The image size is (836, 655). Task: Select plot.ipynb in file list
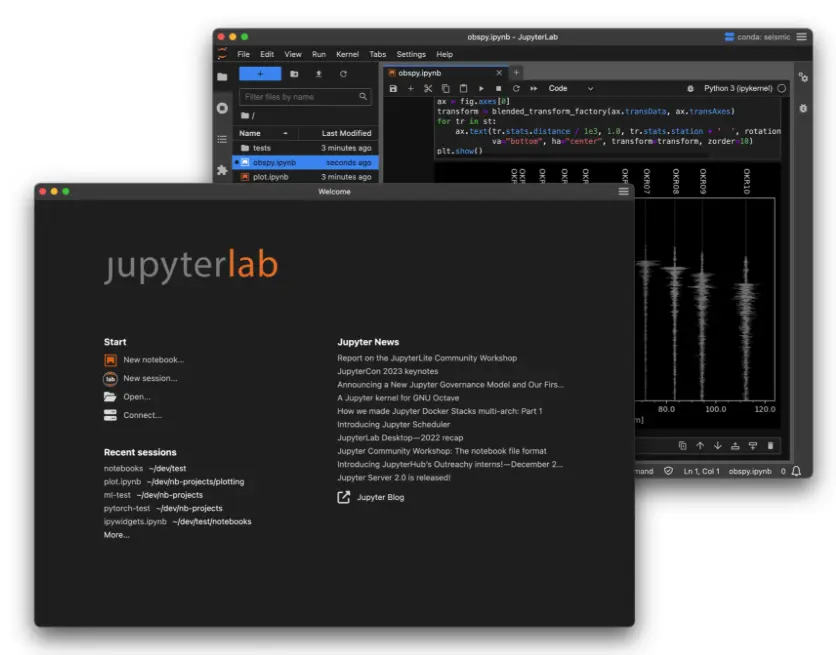306,177
